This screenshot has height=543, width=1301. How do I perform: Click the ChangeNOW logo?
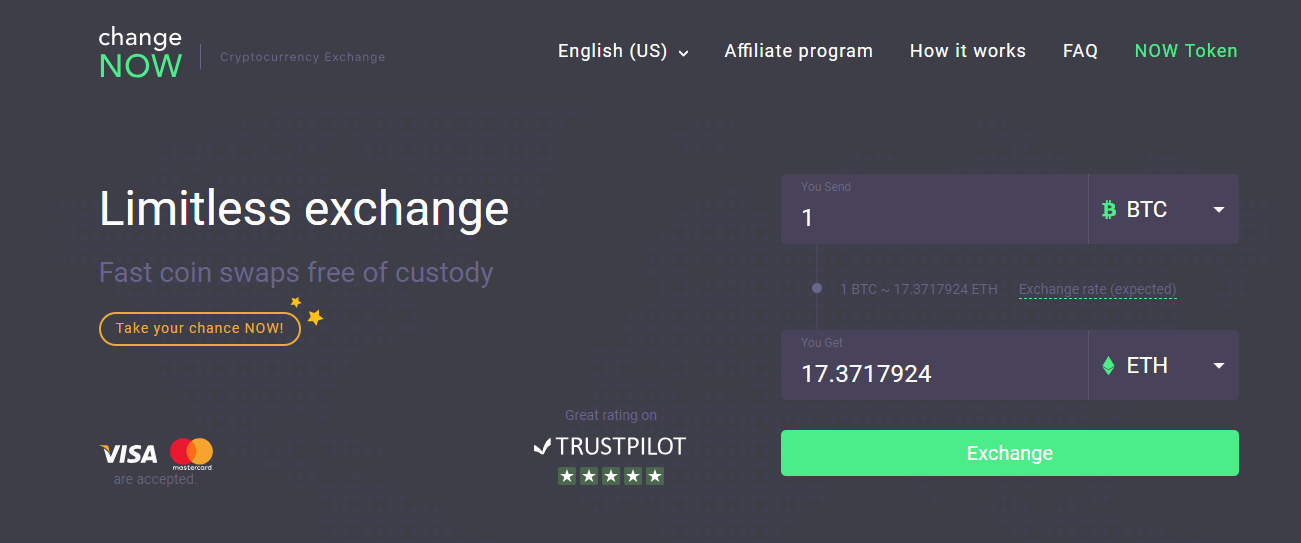[x=140, y=54]
